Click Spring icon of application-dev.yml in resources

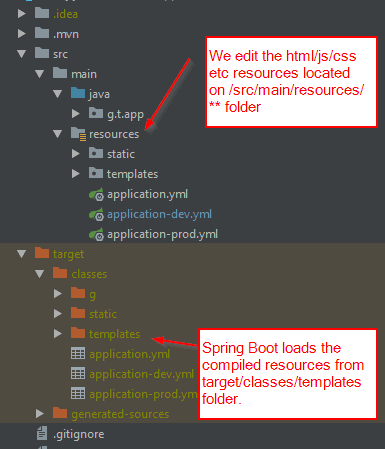pyautogui.click(x=96, y=214)
